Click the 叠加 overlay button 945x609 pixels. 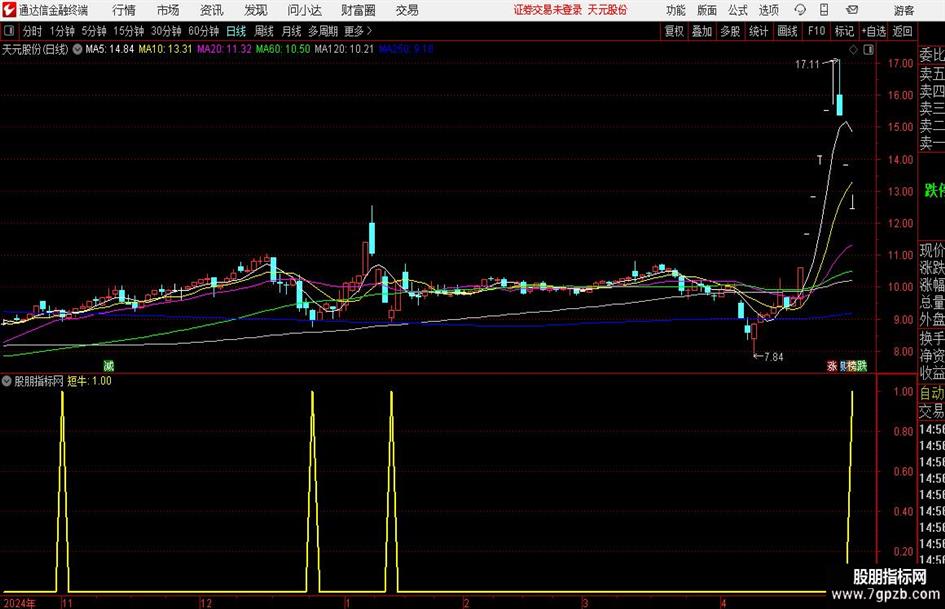[702, 31]
